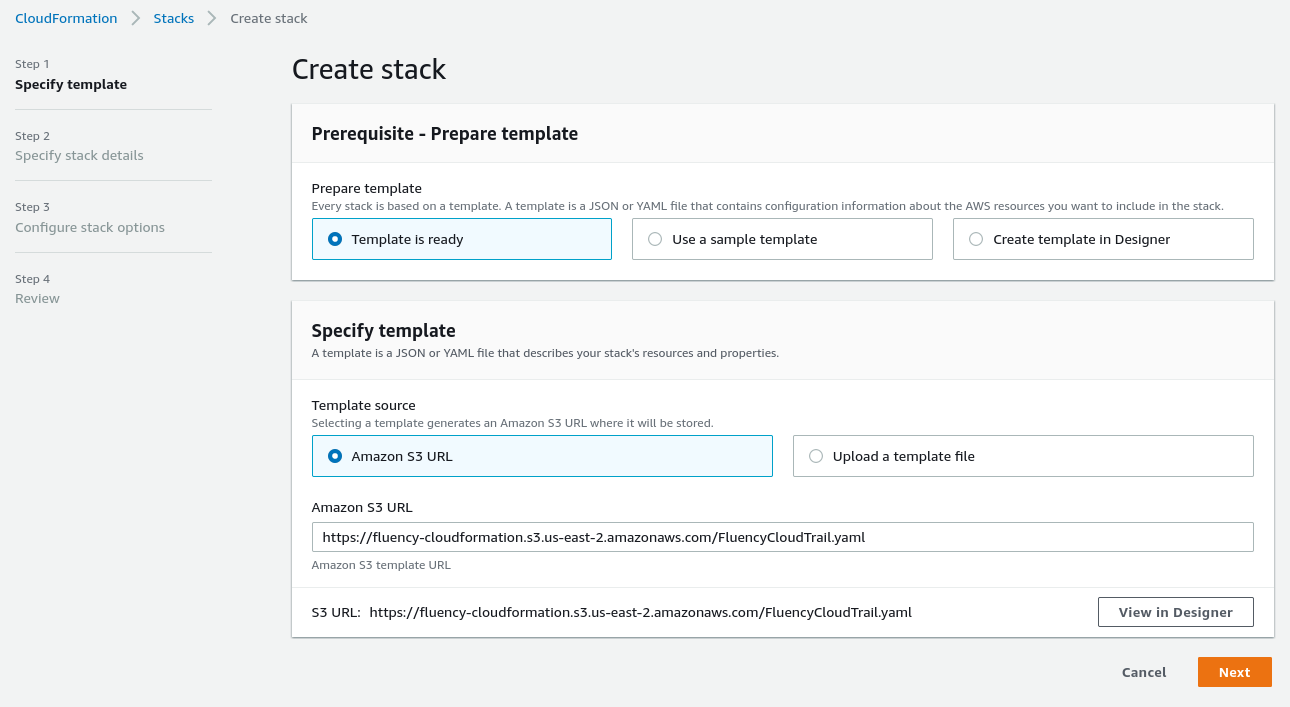
Task: Click the 'Create stack' page heading
Action: click(369, 69)
